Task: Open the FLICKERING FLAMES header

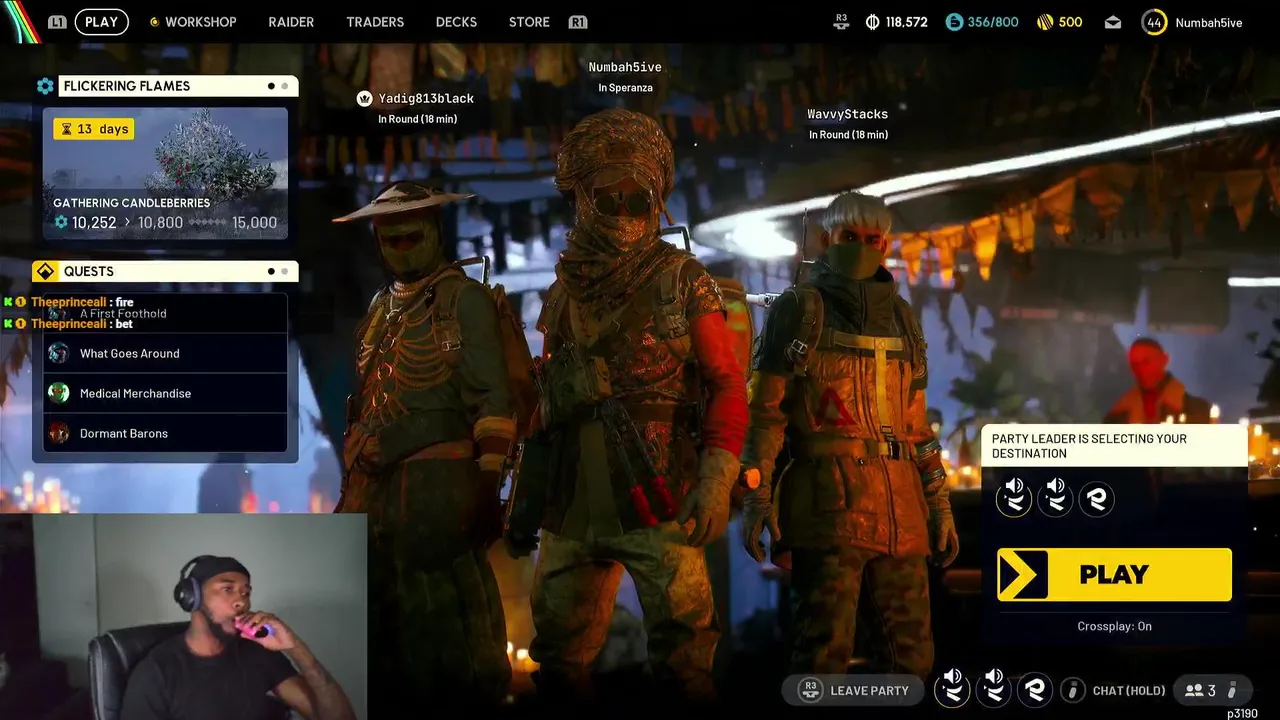Action: 178,86
